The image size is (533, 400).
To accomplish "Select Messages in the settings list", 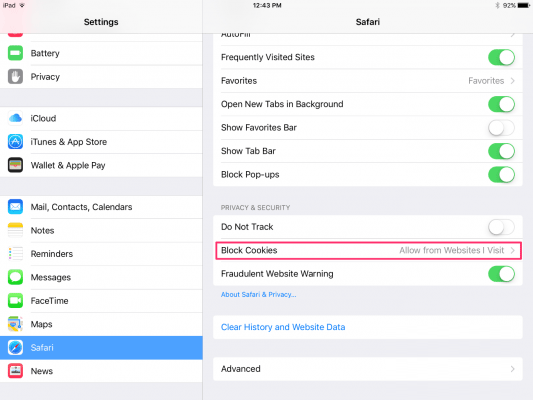I will (101, 277).
